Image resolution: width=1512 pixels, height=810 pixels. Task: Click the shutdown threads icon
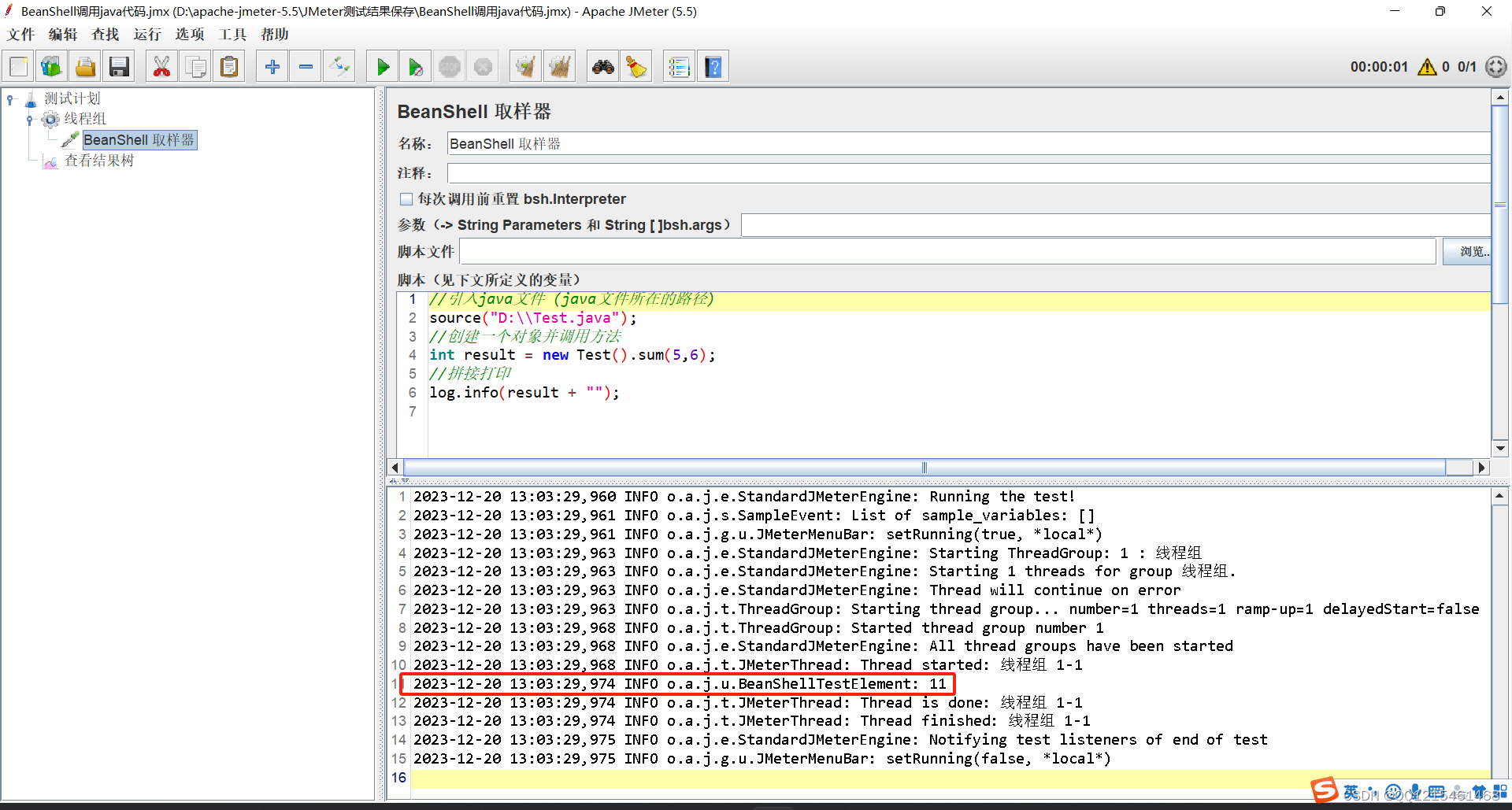(483, 67)
